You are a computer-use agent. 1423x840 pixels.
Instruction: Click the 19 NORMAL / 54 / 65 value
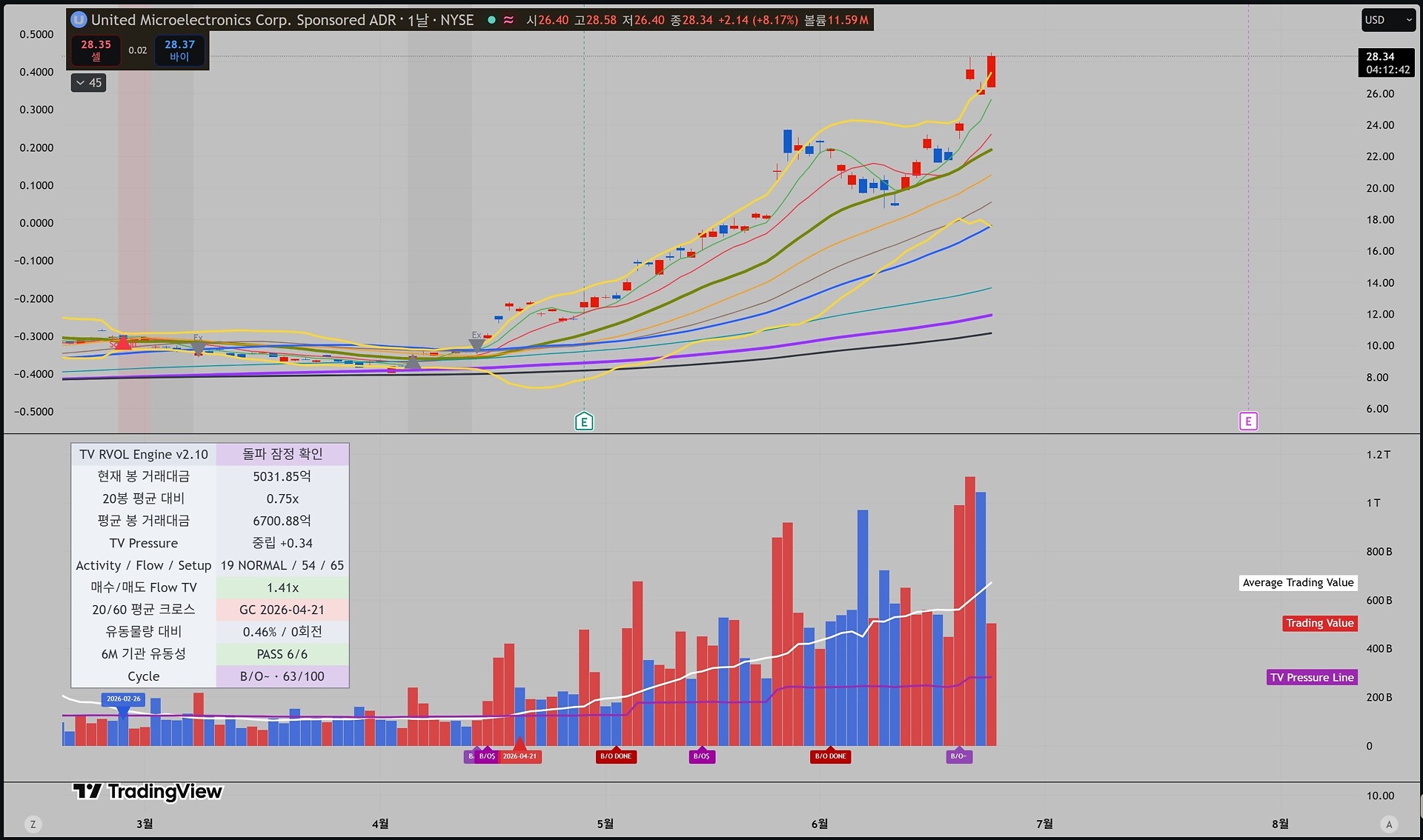pyautogui.click(x=282, y=565)
